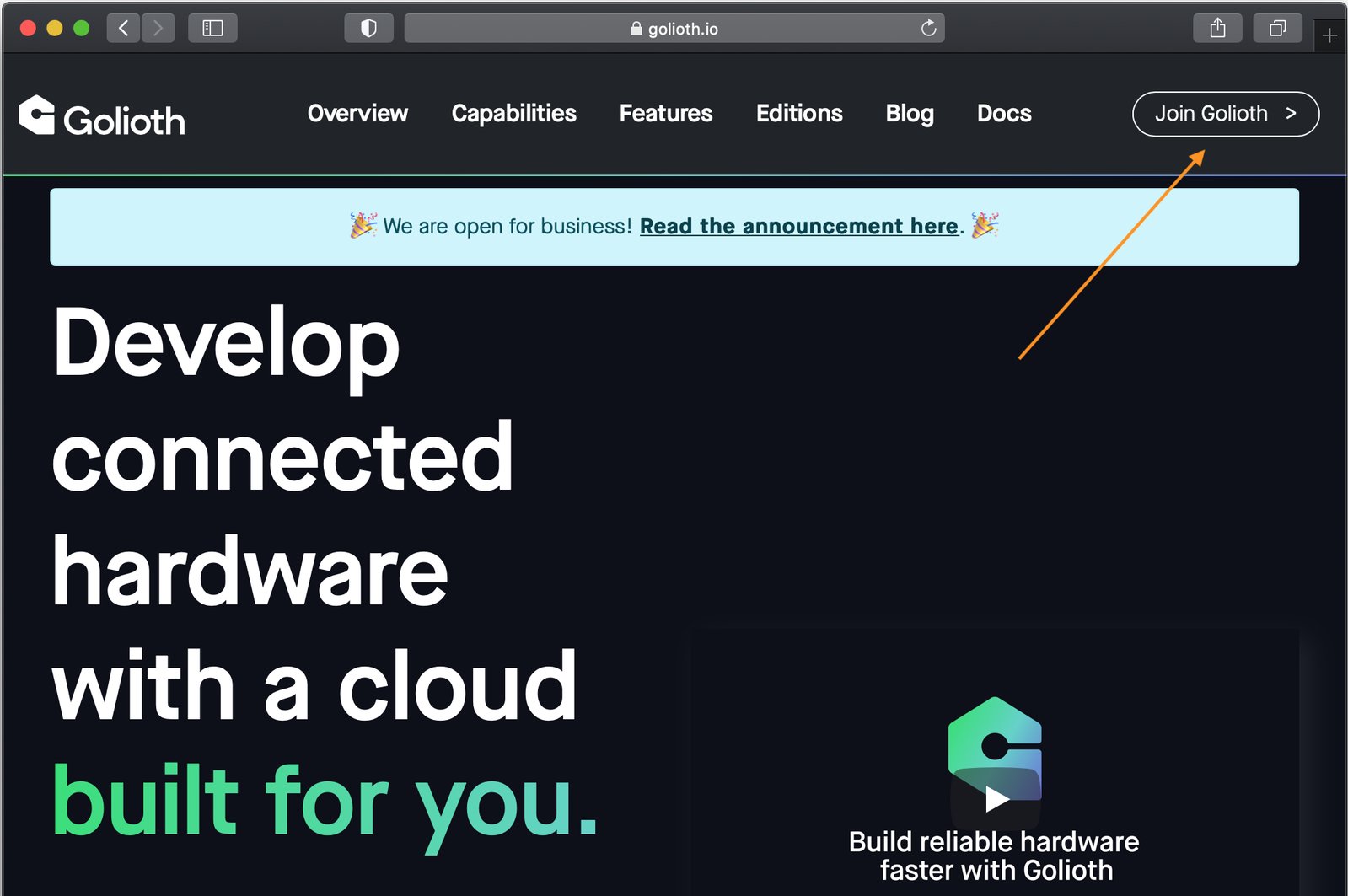Toggle the Safari sidebar button

point(212,29)
